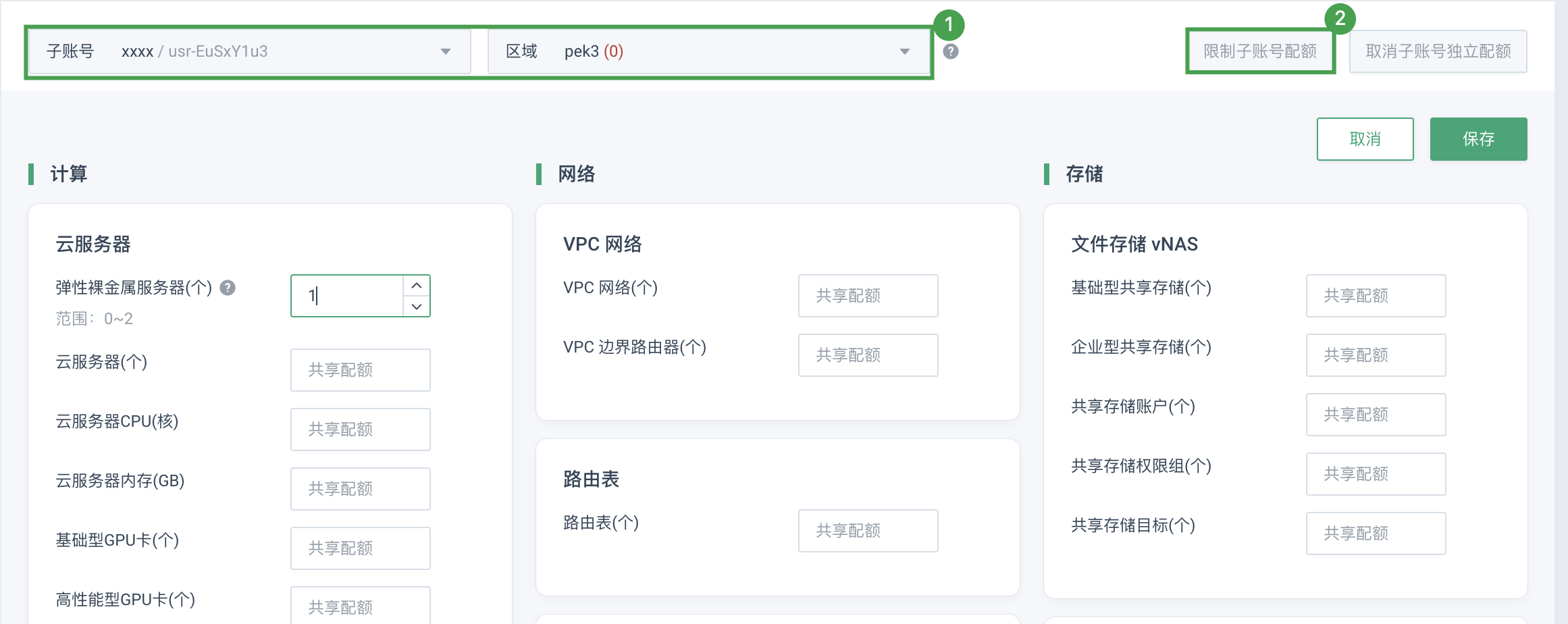Image resolution: width=1568 pixels, height=624 pixels.
Task: Select the VPC 边界路由器(个) quota field
Action: [868, 355]
